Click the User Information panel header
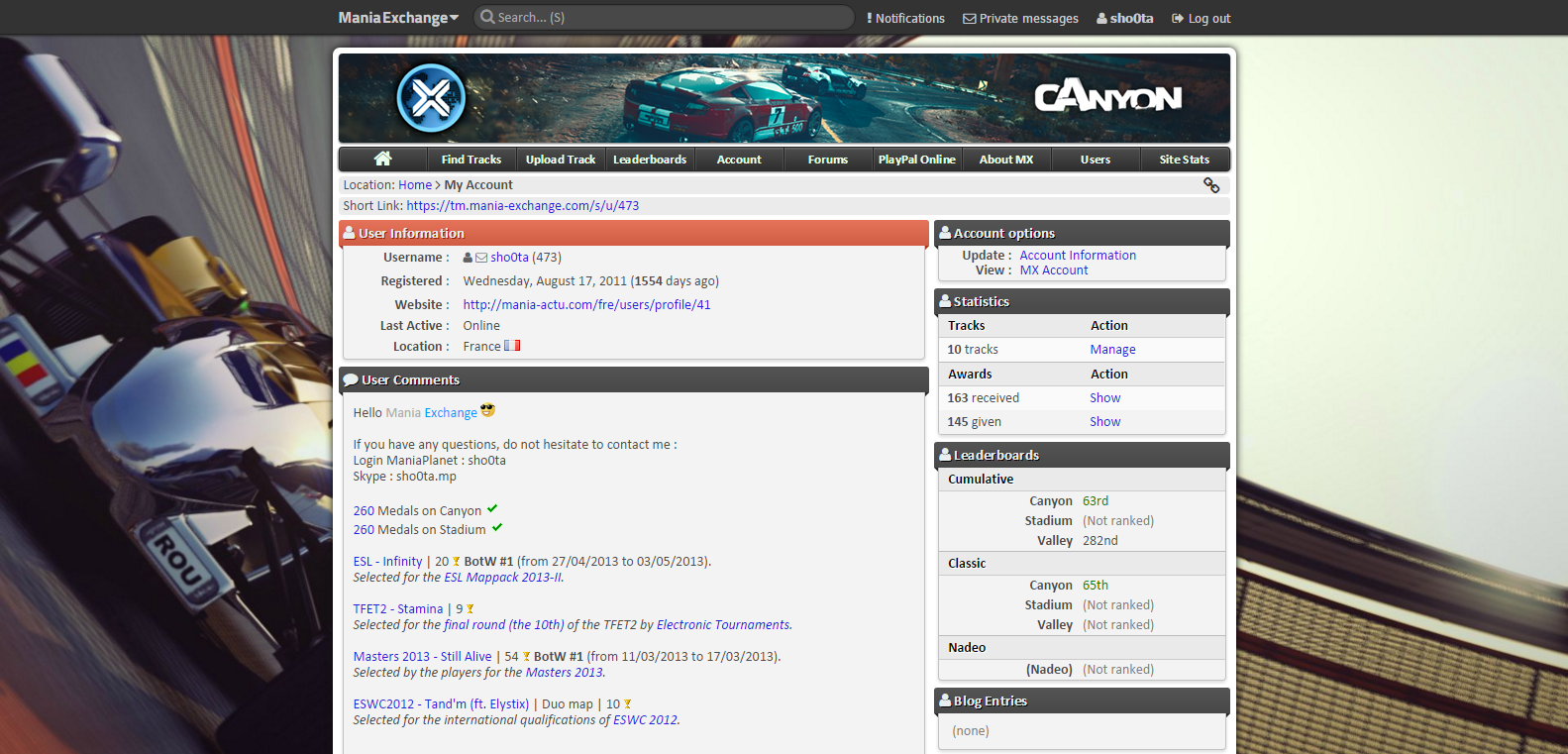 point(634,233)
